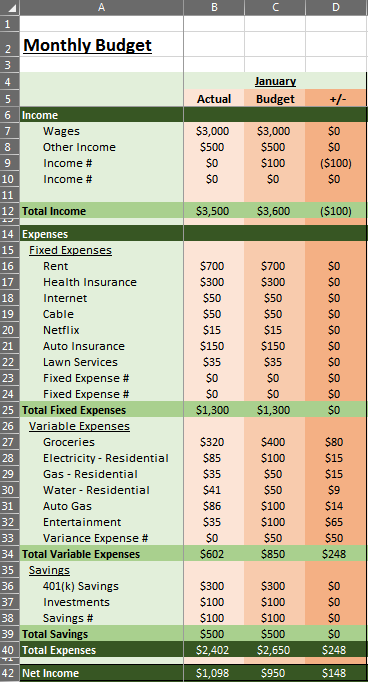Viewport: 368px width, 682px height.
Task: Click Netflix budget $15 value
Action: 273,330
